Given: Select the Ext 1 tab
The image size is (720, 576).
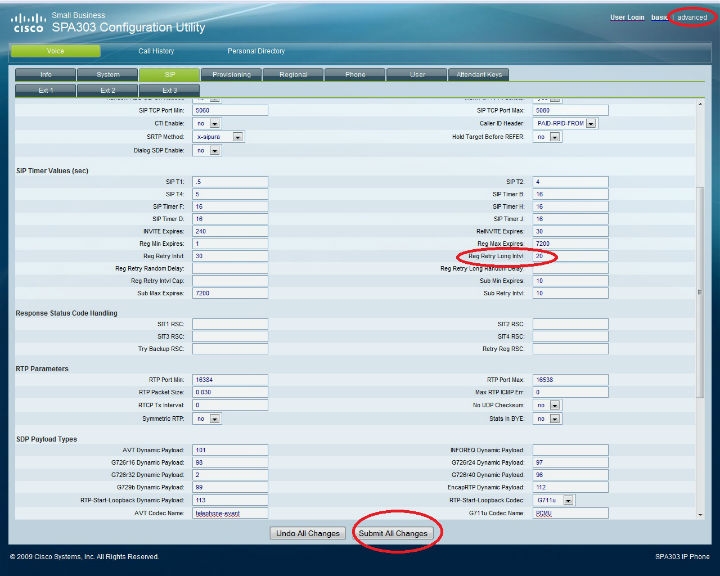Looking at the screenshot, I should point(45,90).
